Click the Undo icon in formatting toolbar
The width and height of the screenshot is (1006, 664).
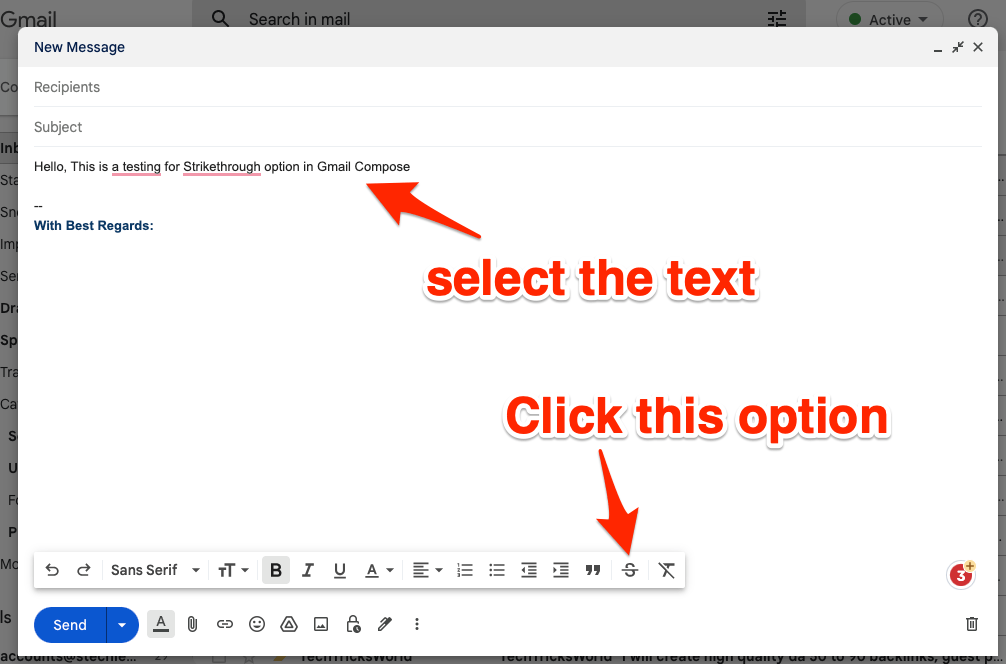point(52,570)
